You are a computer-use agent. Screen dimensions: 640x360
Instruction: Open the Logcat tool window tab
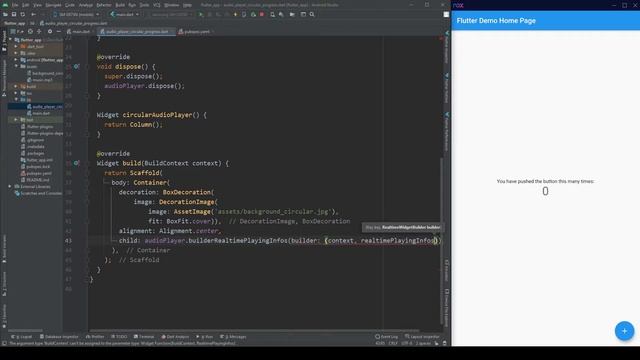point(21,337)
